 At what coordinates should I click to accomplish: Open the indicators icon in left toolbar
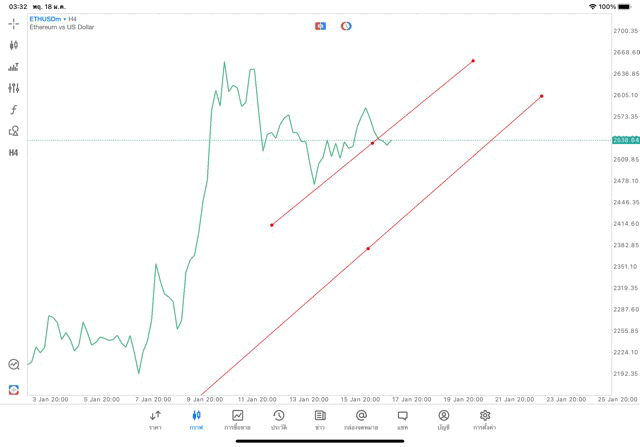tap(14, 67)
